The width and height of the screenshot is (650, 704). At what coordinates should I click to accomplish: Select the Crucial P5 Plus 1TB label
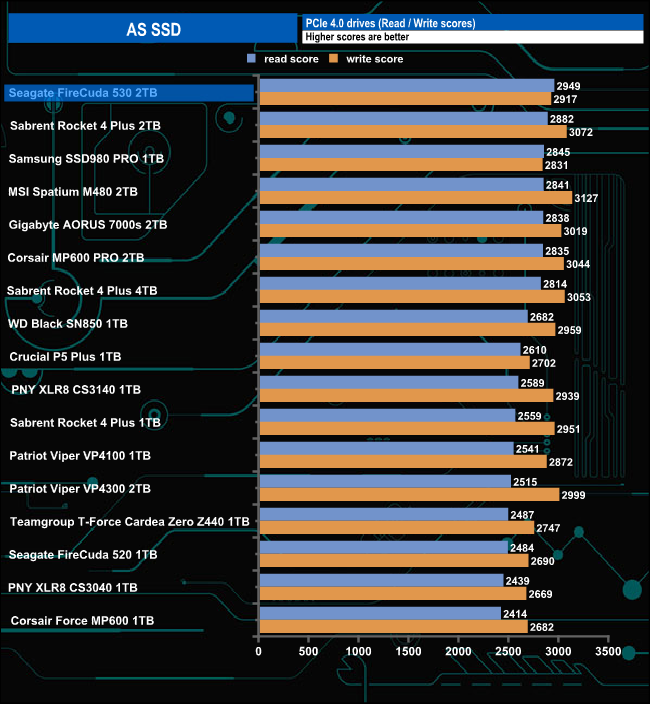66,357
